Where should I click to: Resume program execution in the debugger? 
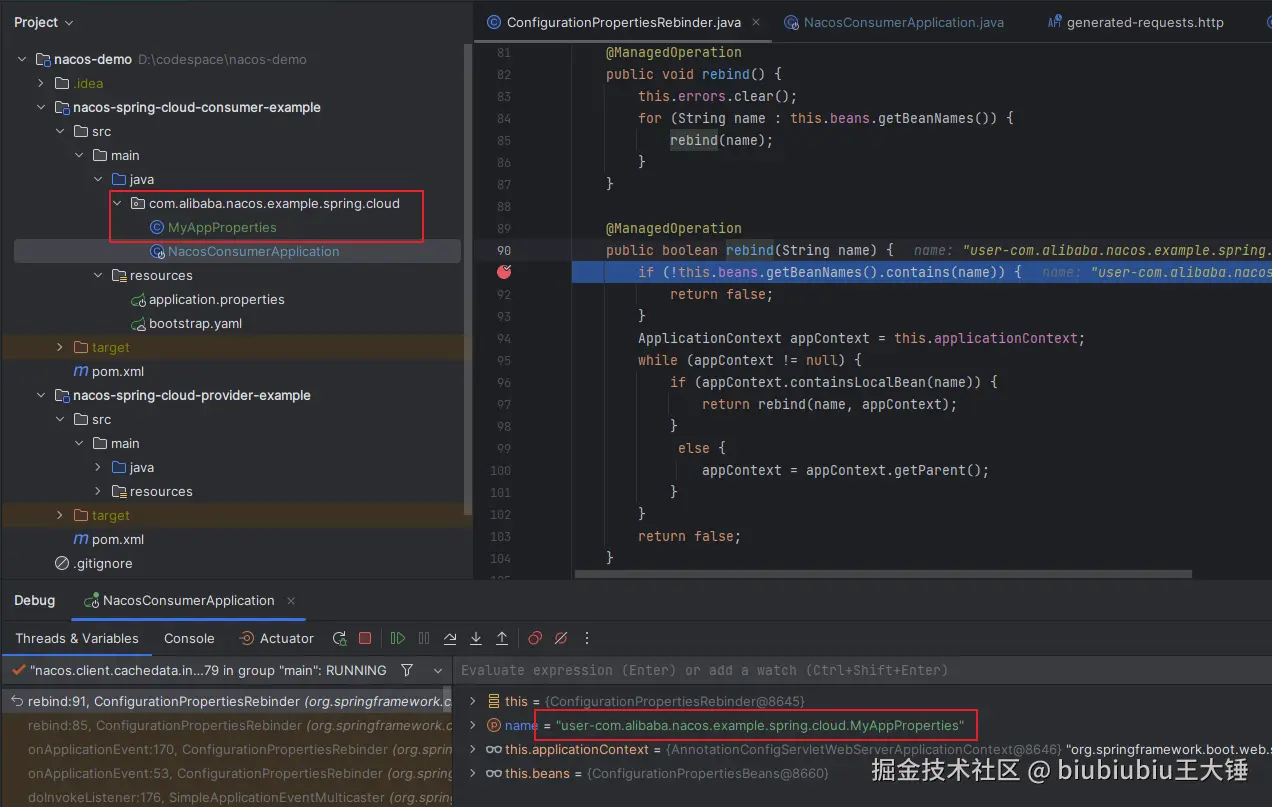(x=398, y=638)
